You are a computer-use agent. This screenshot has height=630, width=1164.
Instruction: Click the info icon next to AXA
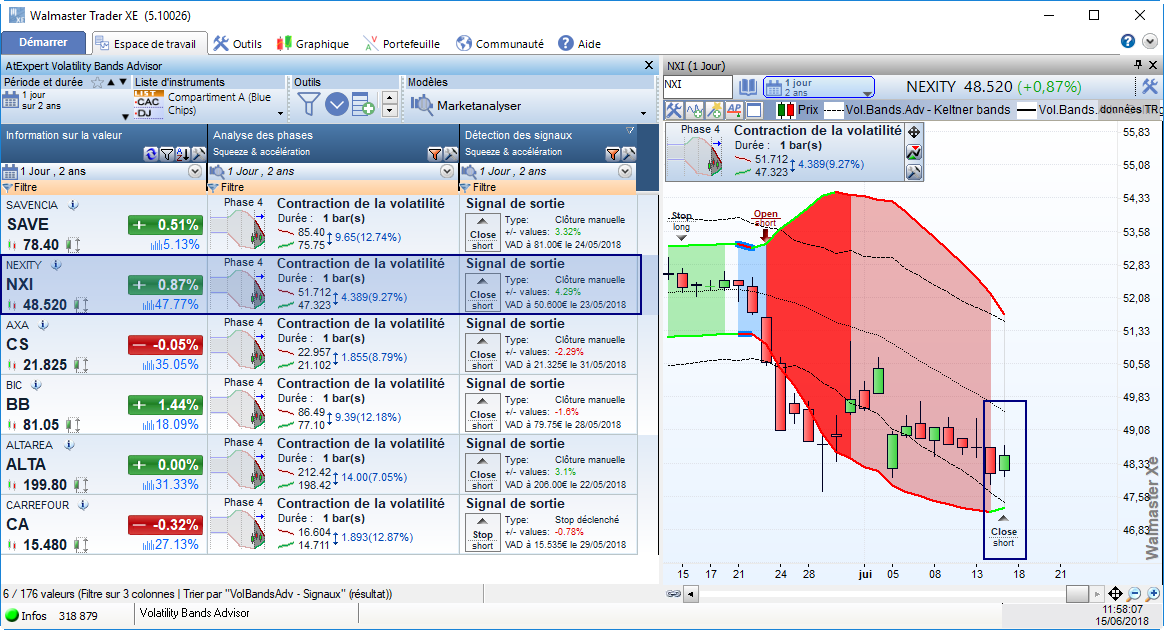44,325
